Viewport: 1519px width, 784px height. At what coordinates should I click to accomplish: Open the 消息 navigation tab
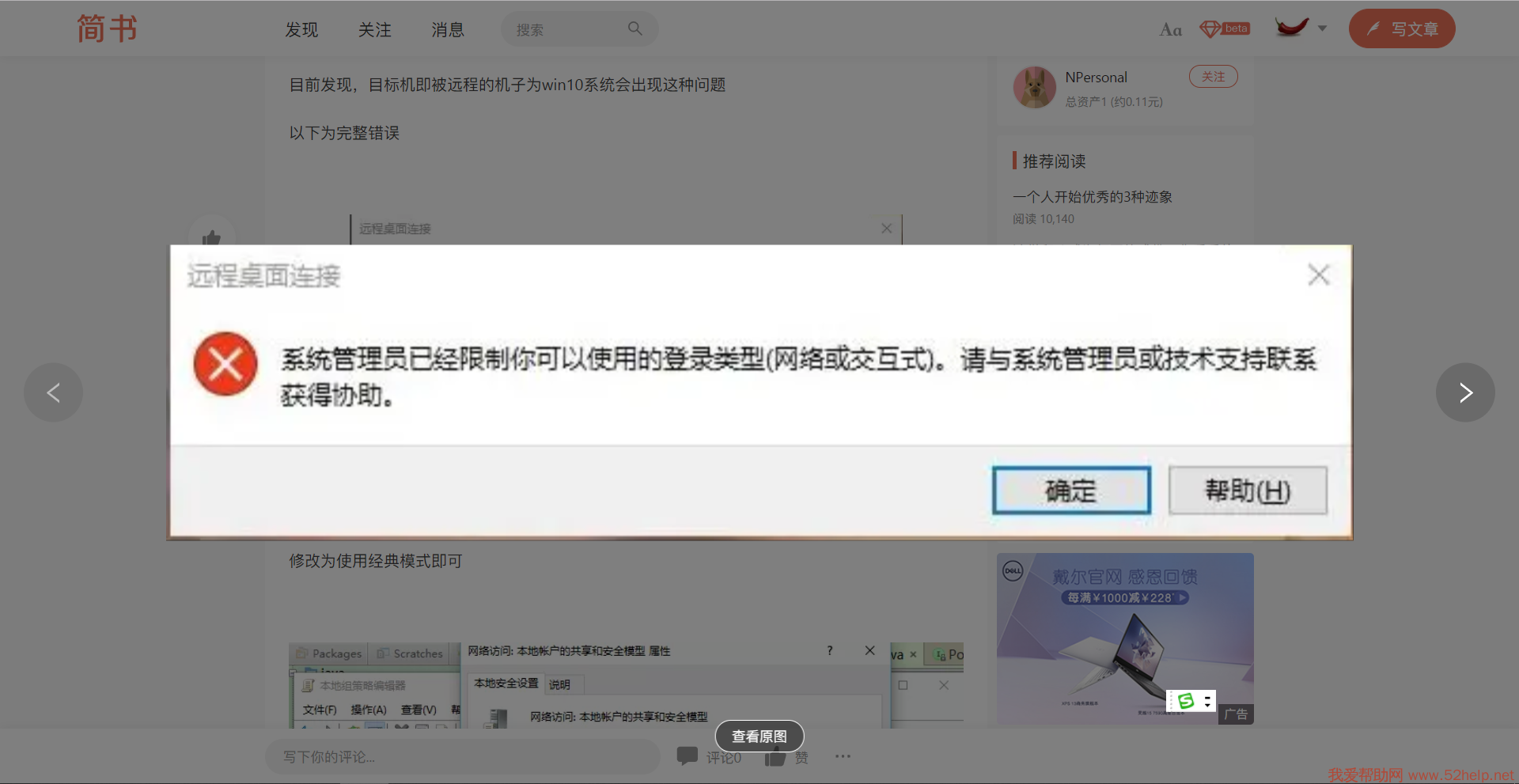coord(447,30)
